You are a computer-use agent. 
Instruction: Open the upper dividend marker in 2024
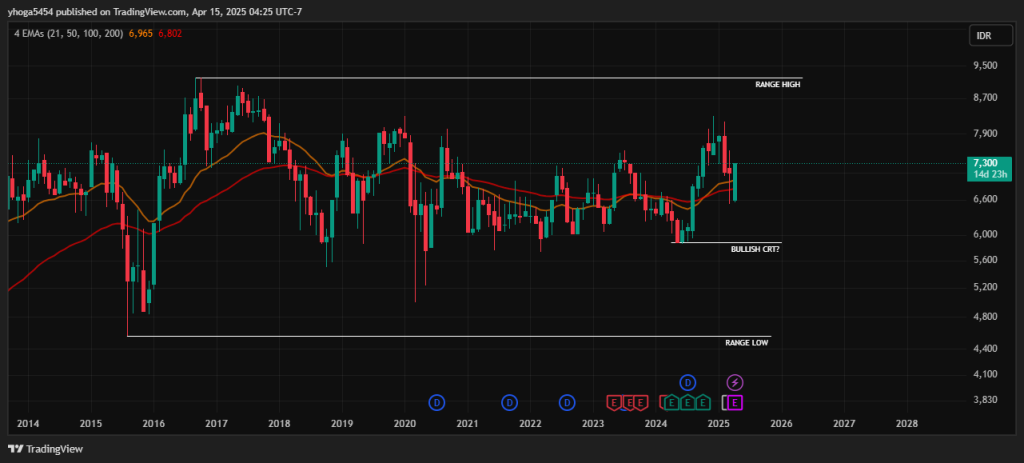tap(687, 383)
